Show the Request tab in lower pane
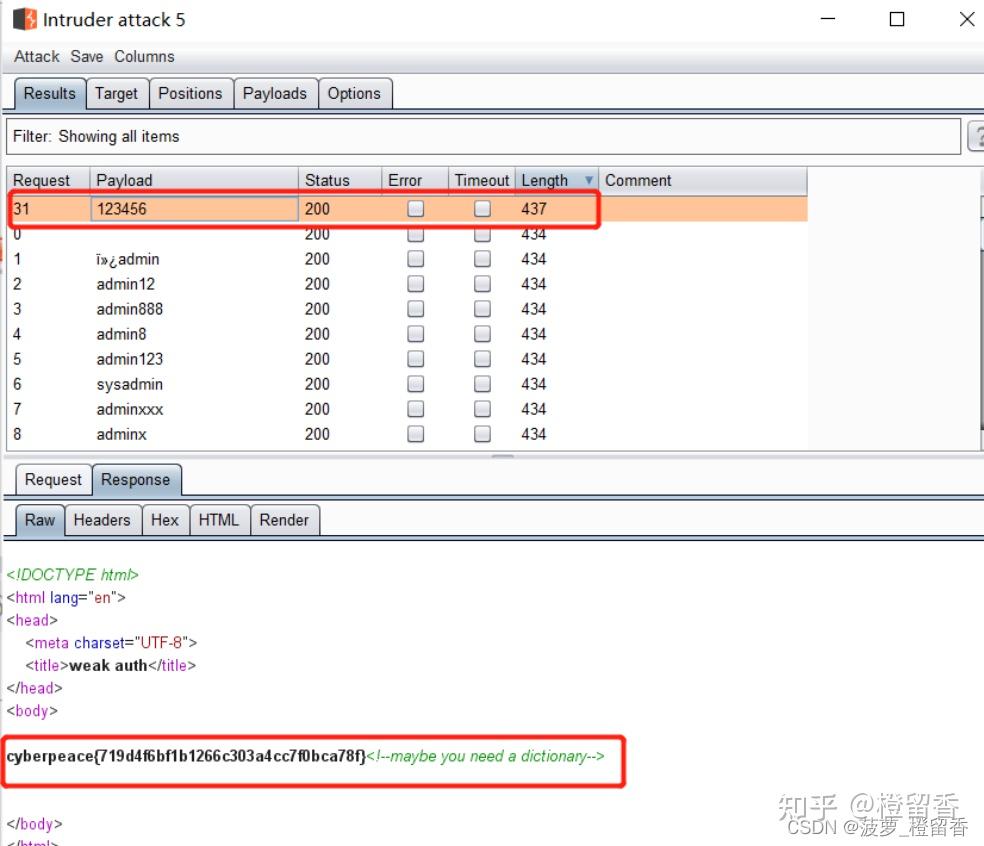The height and width of the screenshot is (846, 984). tap(53, 479)
